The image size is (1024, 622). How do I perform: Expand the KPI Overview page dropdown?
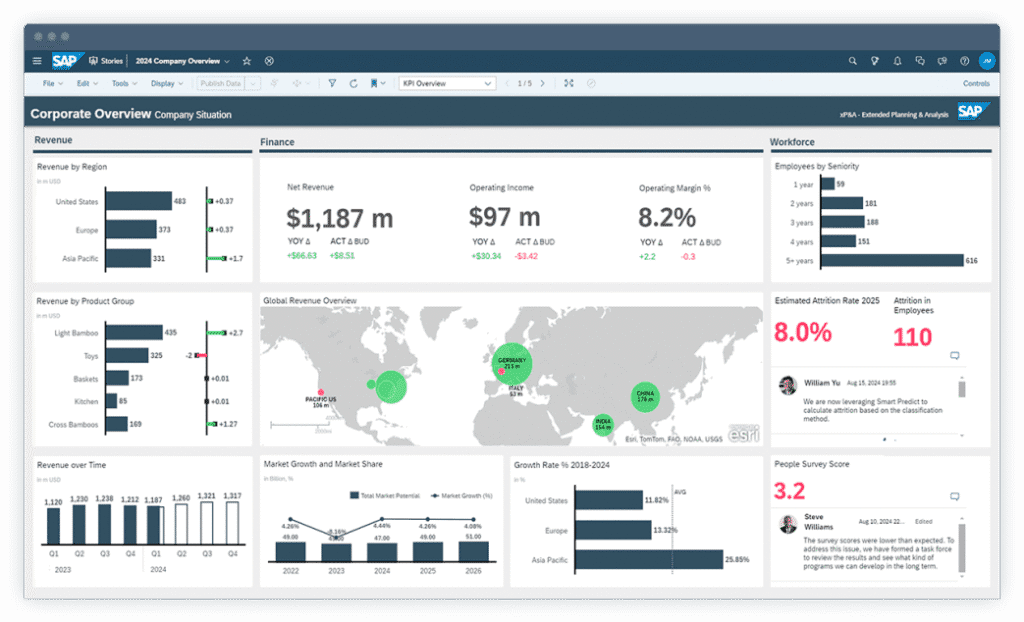pos(487,84)
